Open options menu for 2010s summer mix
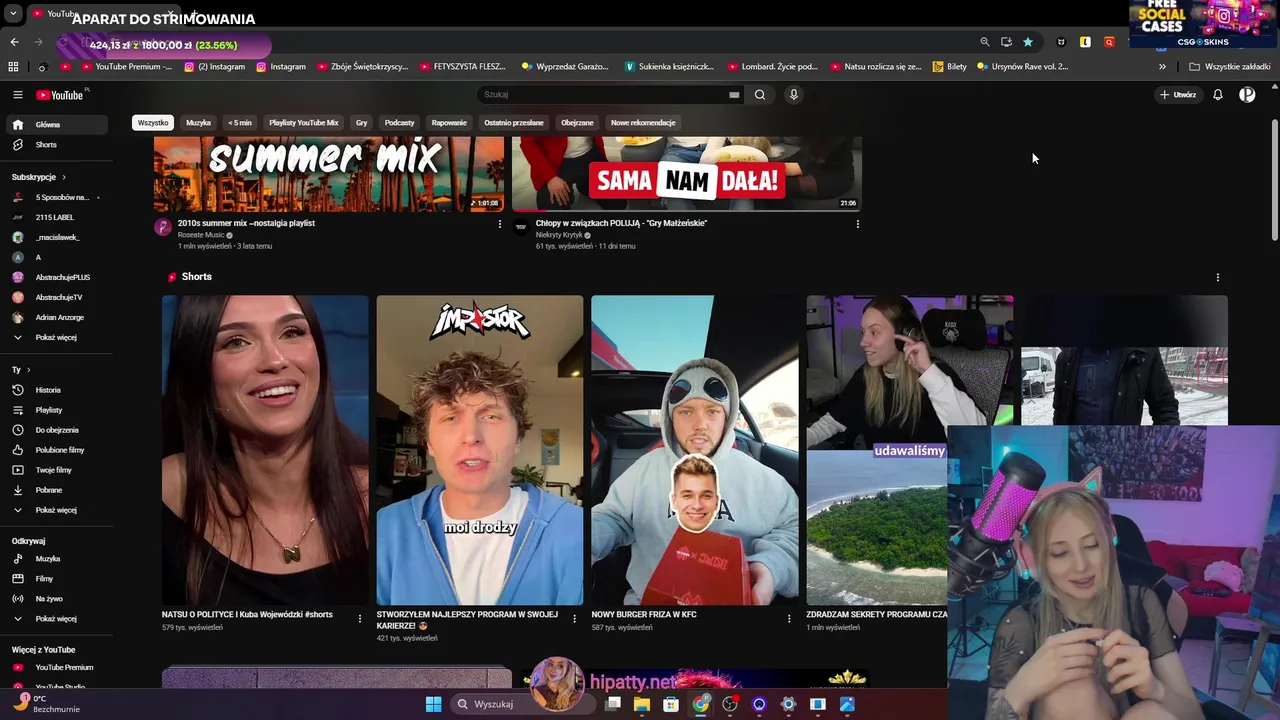 (500, 224)
